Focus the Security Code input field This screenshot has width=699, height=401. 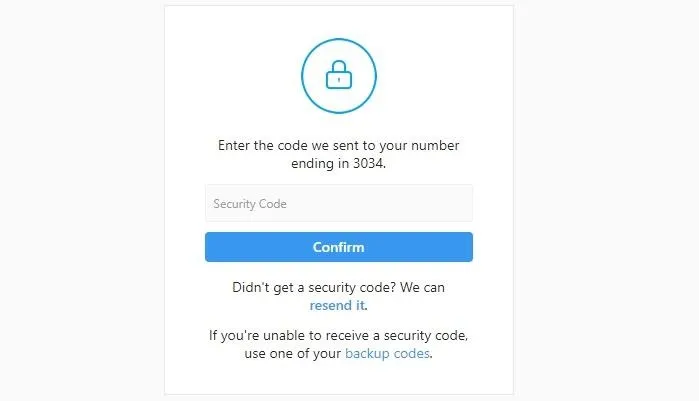click(x=339, y=203)
